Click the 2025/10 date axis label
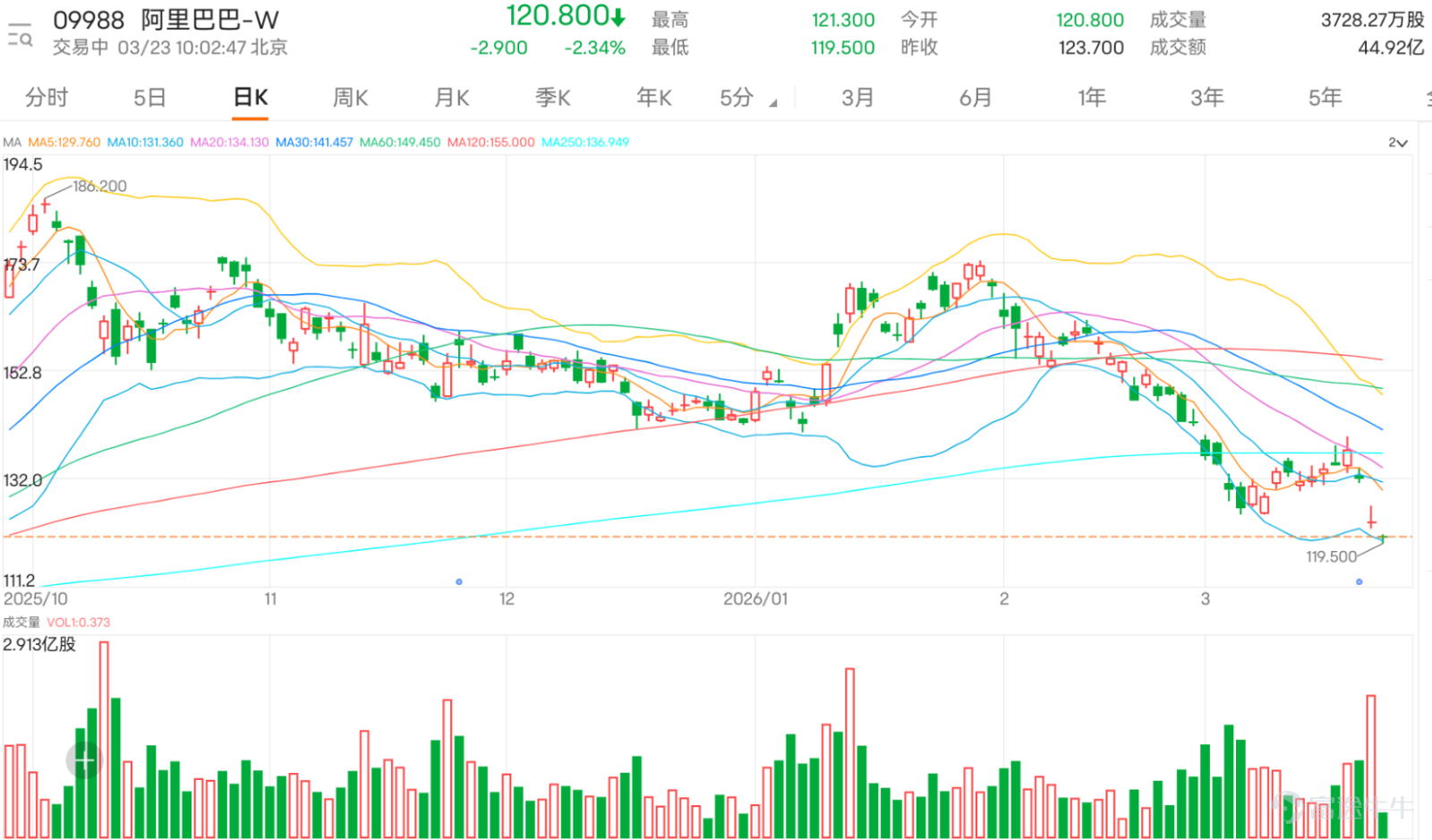The width and height of the screenshot is (1432, 840). (x=36, y=598)
